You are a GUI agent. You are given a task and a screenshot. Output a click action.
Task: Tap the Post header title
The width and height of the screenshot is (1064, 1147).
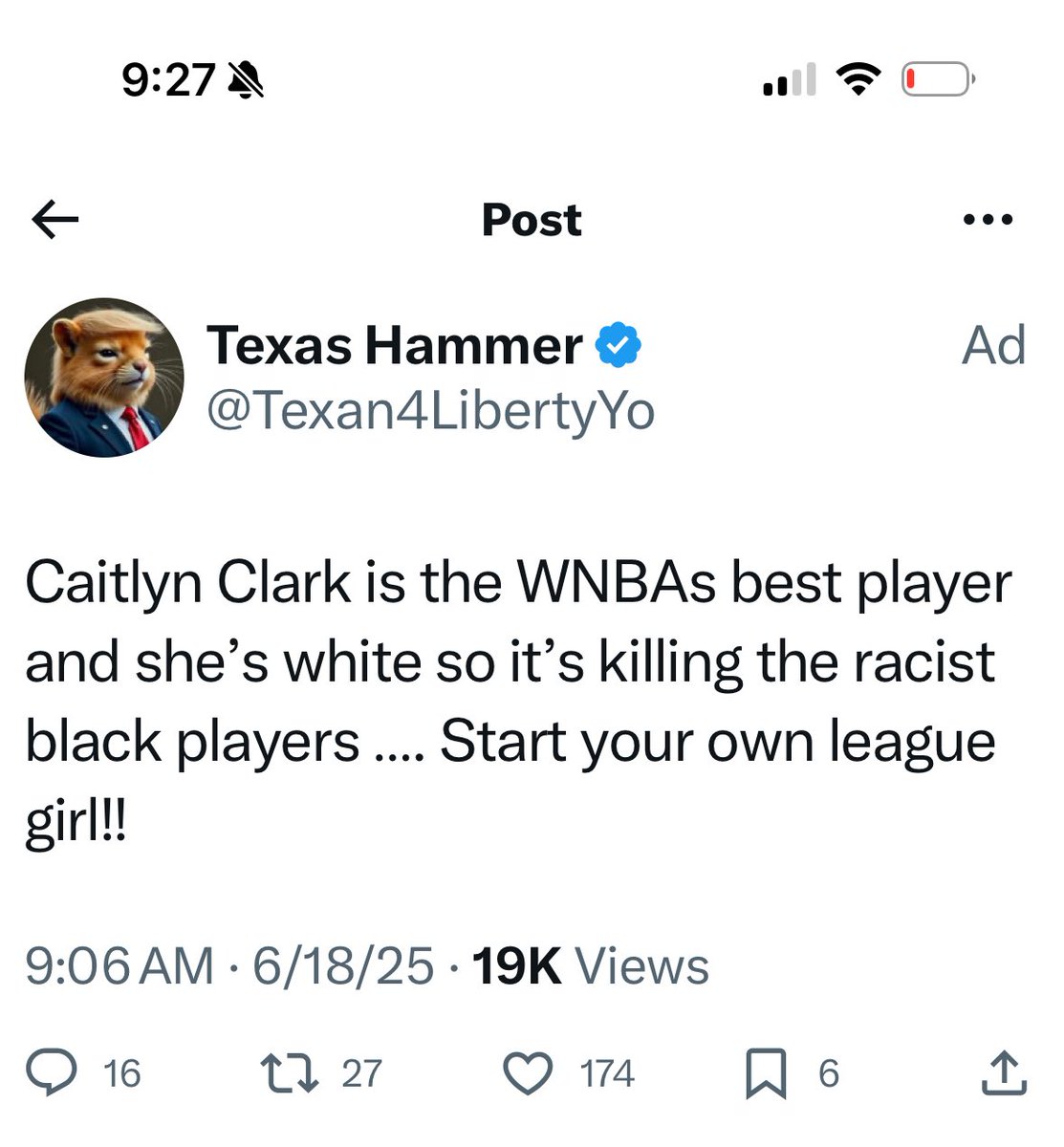[x=532, y=220]
